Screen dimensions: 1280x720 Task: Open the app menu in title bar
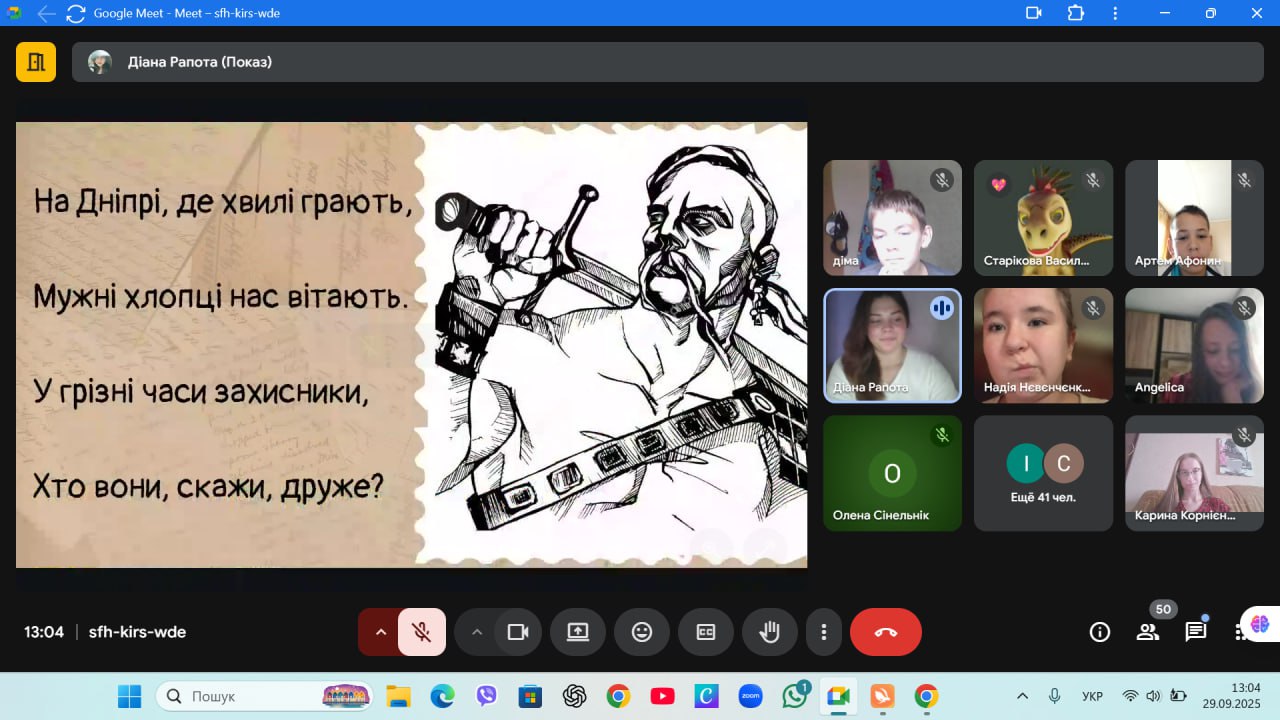point(1115,13)
